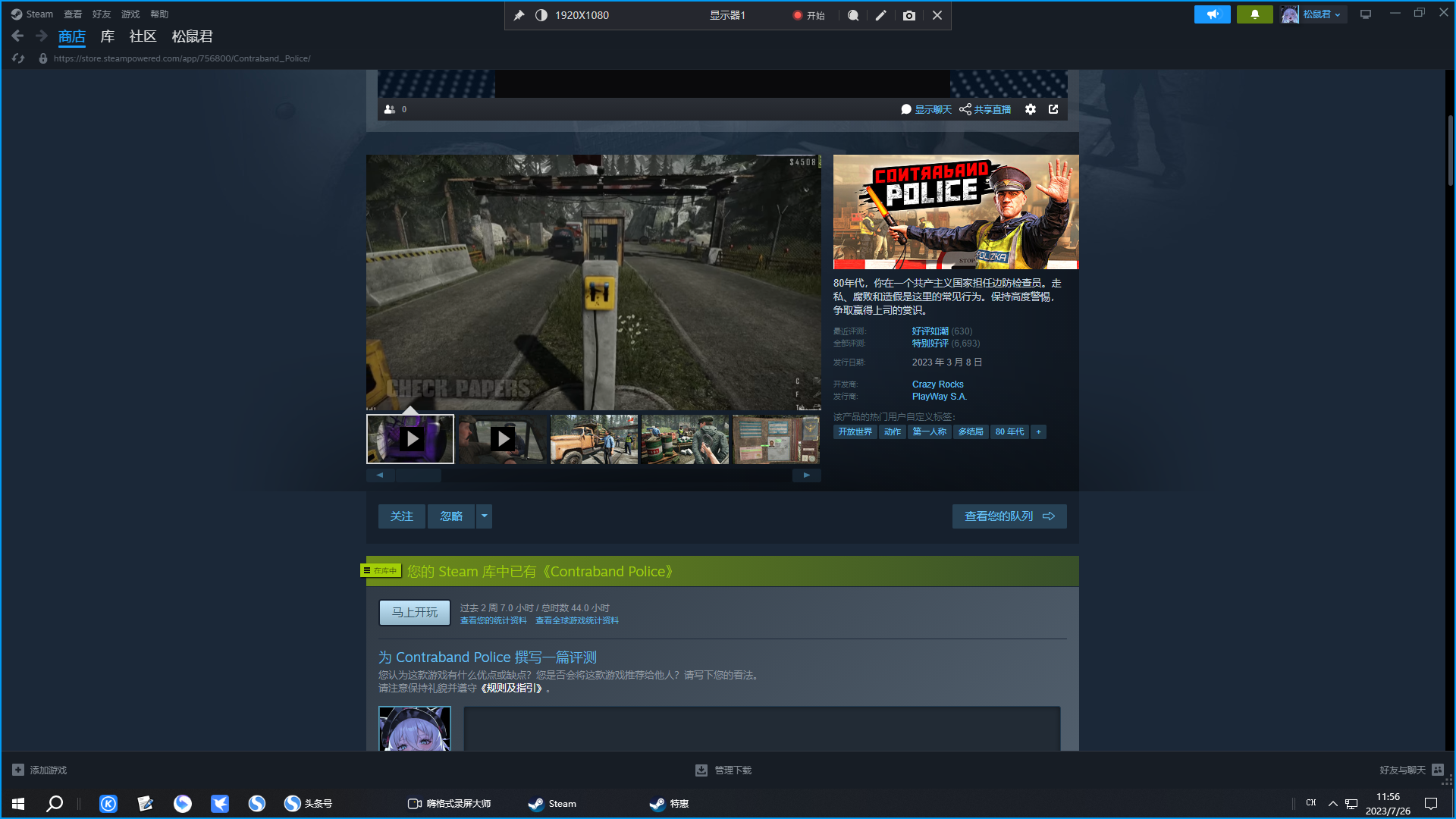Click the broadcast viewers count icon
1456x819 pixels.
click(x=390, y=109)
